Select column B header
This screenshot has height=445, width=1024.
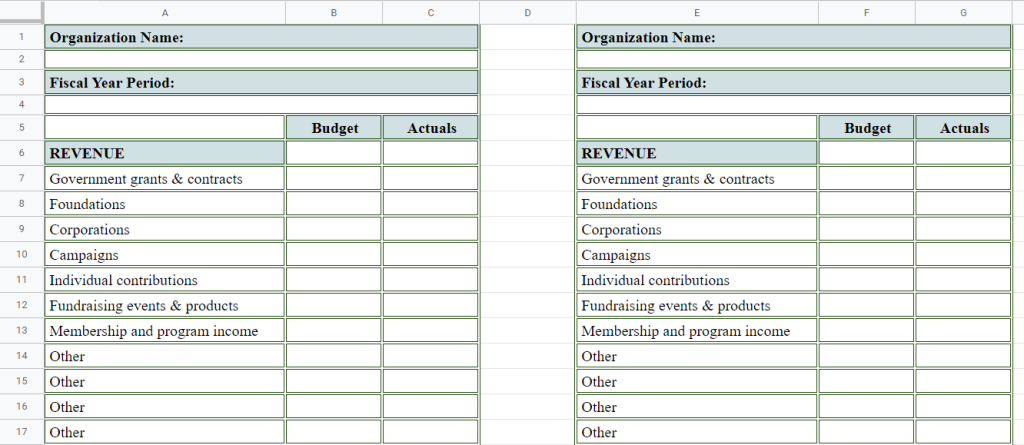pos(334,12)
